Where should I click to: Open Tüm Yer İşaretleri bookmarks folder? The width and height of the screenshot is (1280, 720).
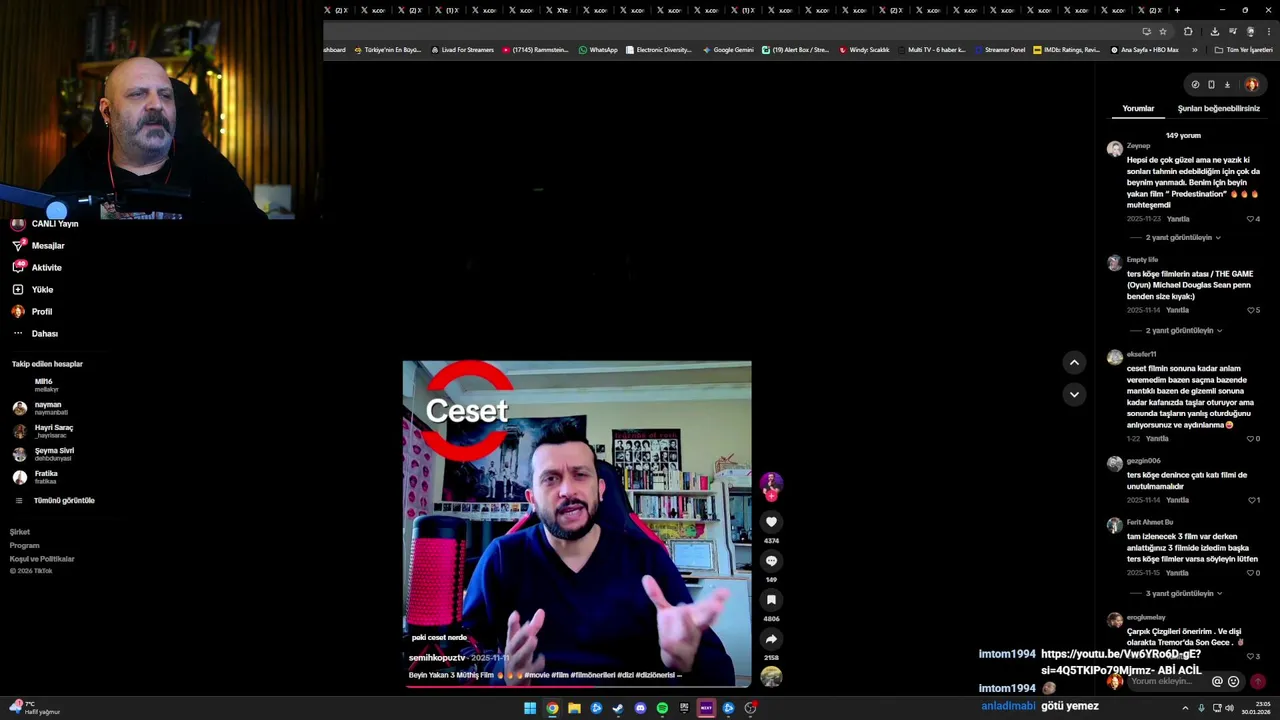click(x=1243, y=50)
